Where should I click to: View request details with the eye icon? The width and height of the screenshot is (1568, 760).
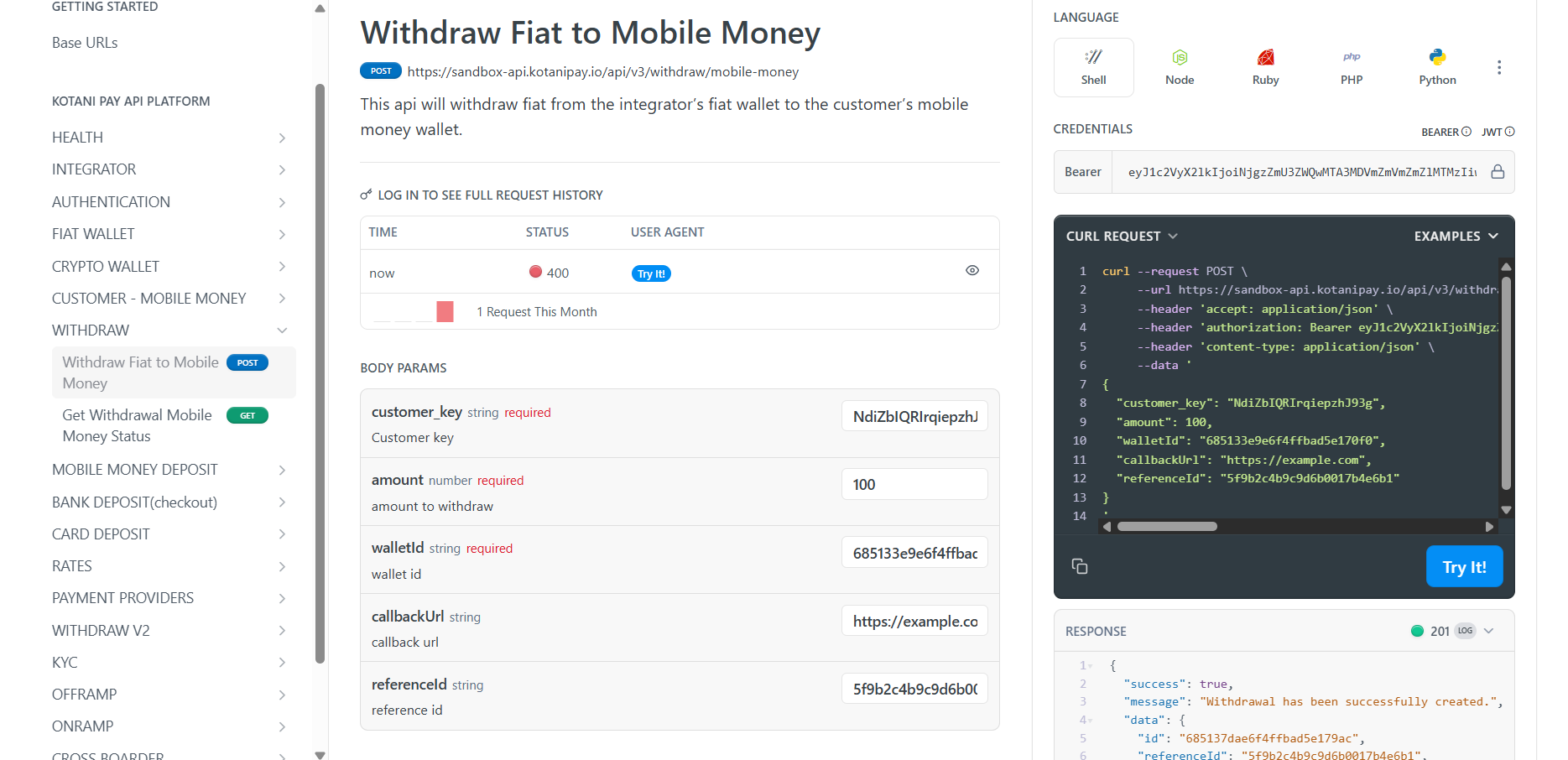[x=972, y=270]
